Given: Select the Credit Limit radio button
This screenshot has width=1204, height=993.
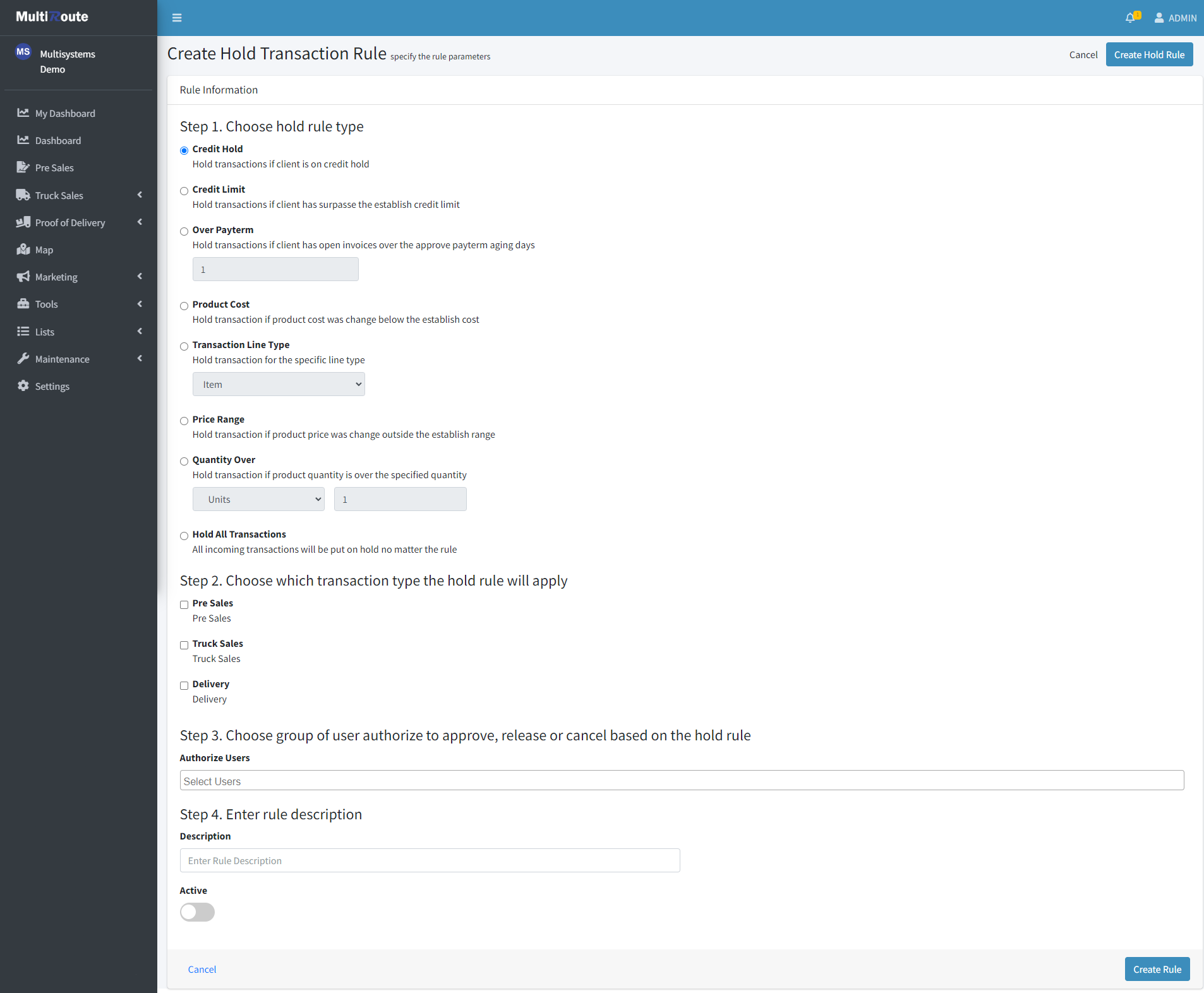Looking at the screenshot, I should click(184, 191).
